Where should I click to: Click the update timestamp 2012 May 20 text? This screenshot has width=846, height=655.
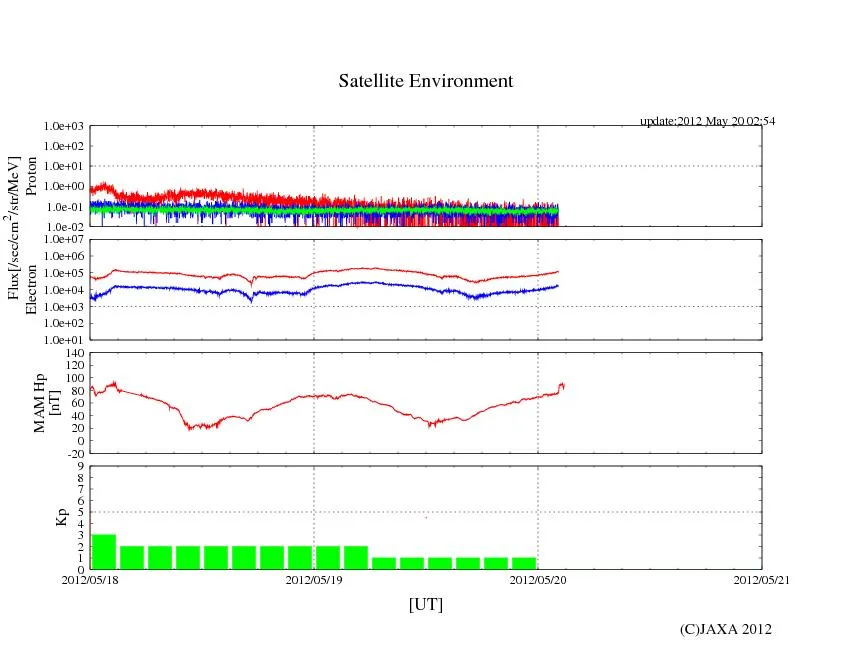(707, 121)
